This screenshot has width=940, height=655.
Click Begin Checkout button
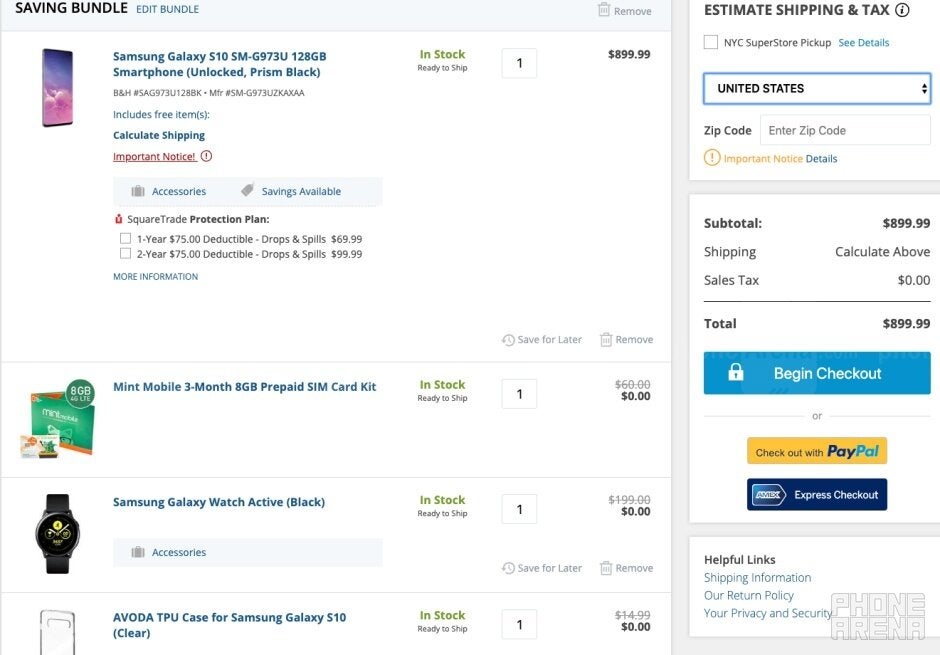point(817,373)
